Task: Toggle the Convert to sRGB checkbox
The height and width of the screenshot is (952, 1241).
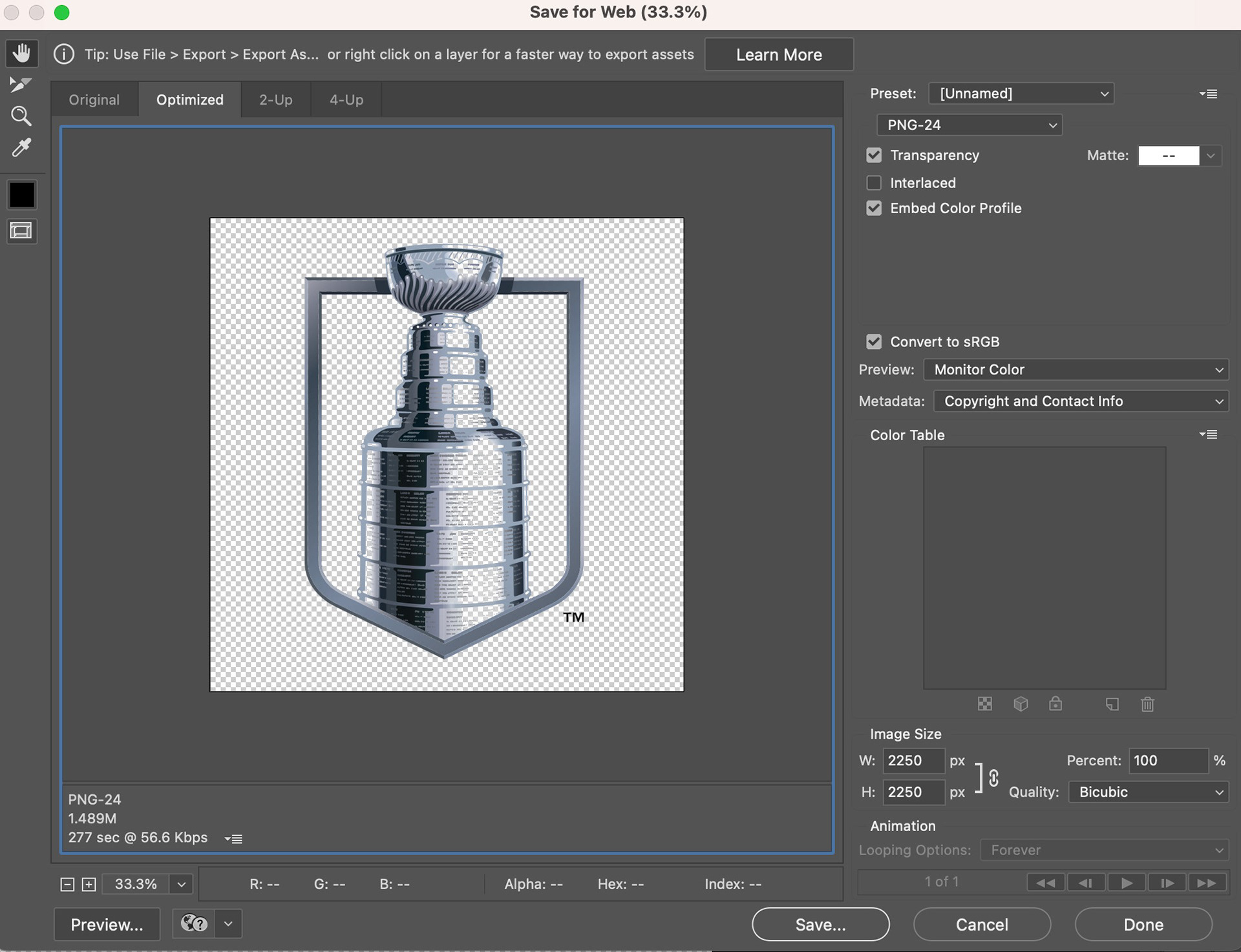Action: click(874, 342)
